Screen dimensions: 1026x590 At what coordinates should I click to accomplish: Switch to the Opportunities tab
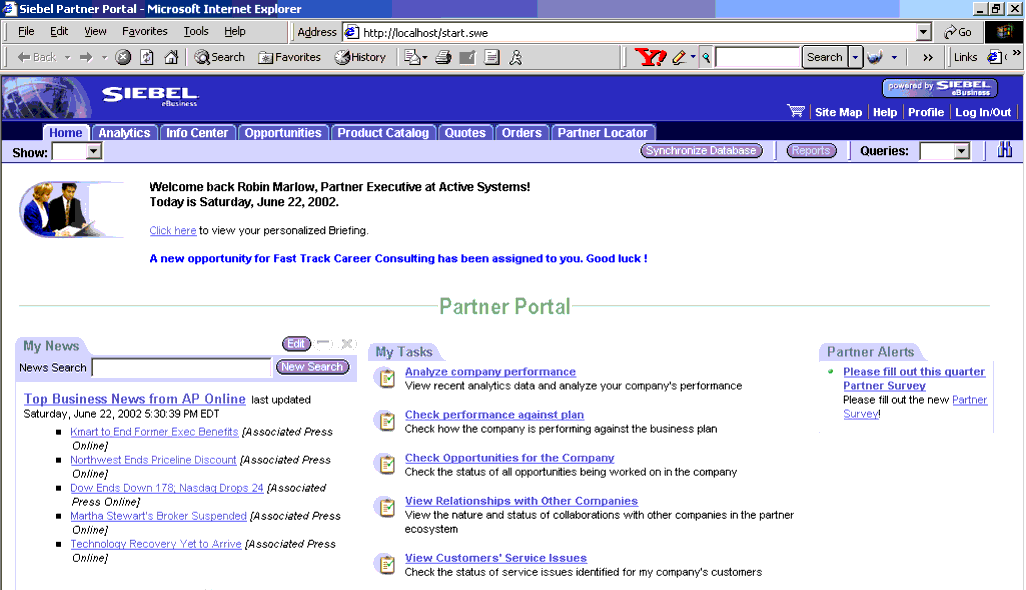283,133
